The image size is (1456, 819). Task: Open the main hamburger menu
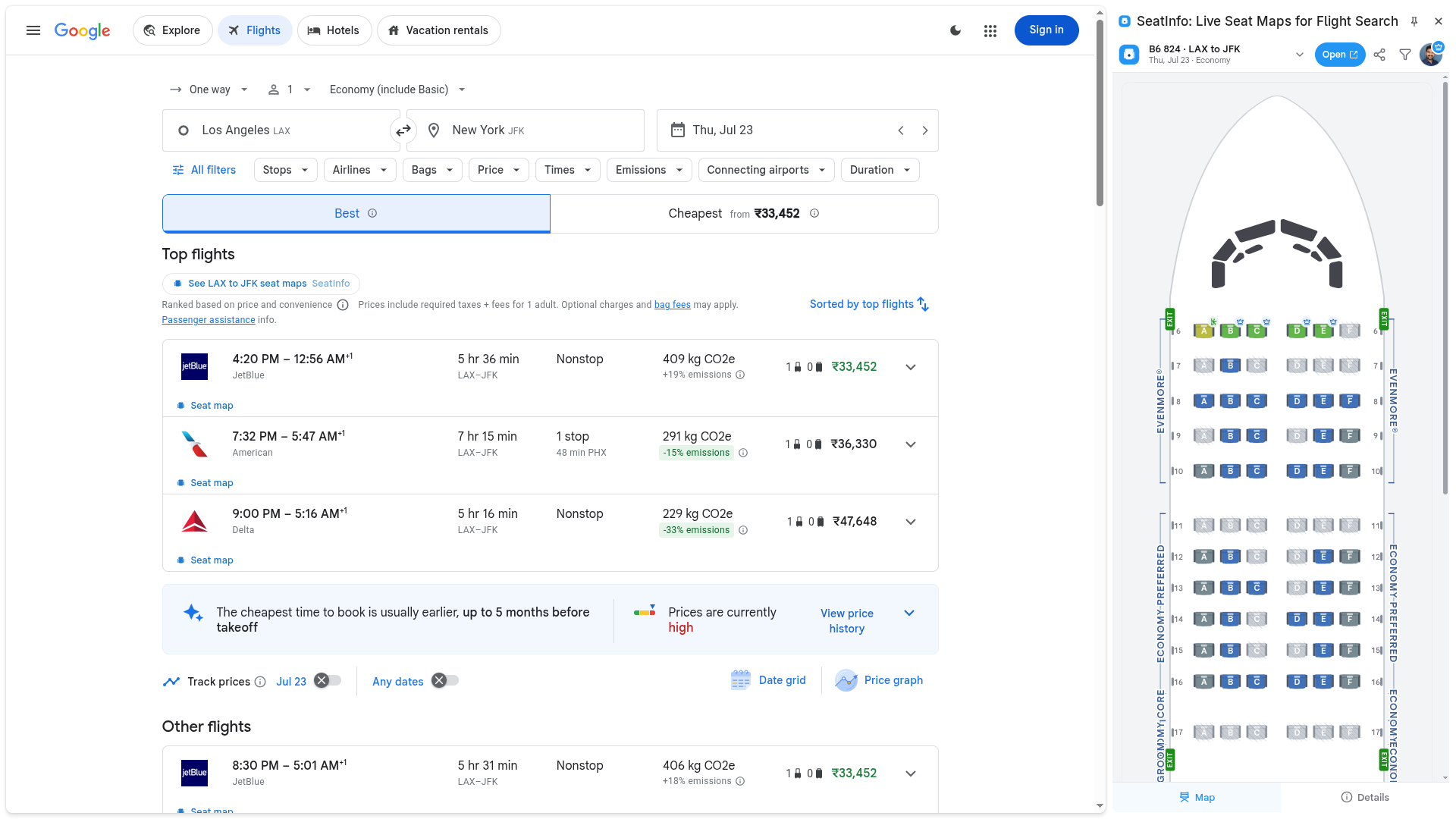pos(33,30)
